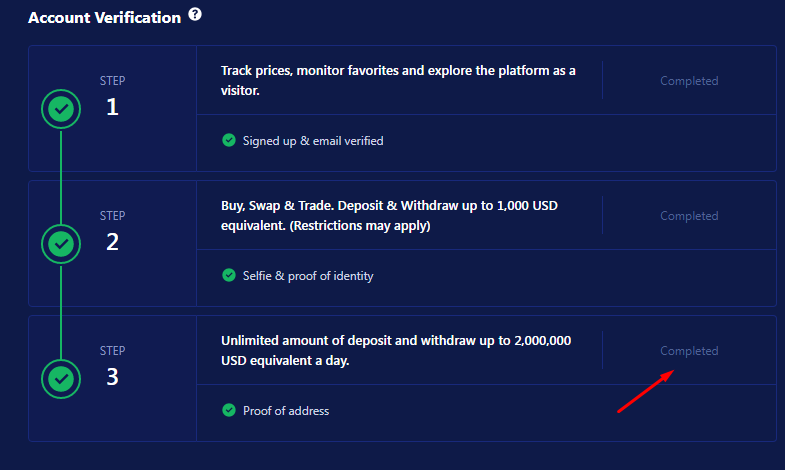Click the check icon beside Signed up & email verified
The height and width of the screenshot is (470, 785).
229,140
